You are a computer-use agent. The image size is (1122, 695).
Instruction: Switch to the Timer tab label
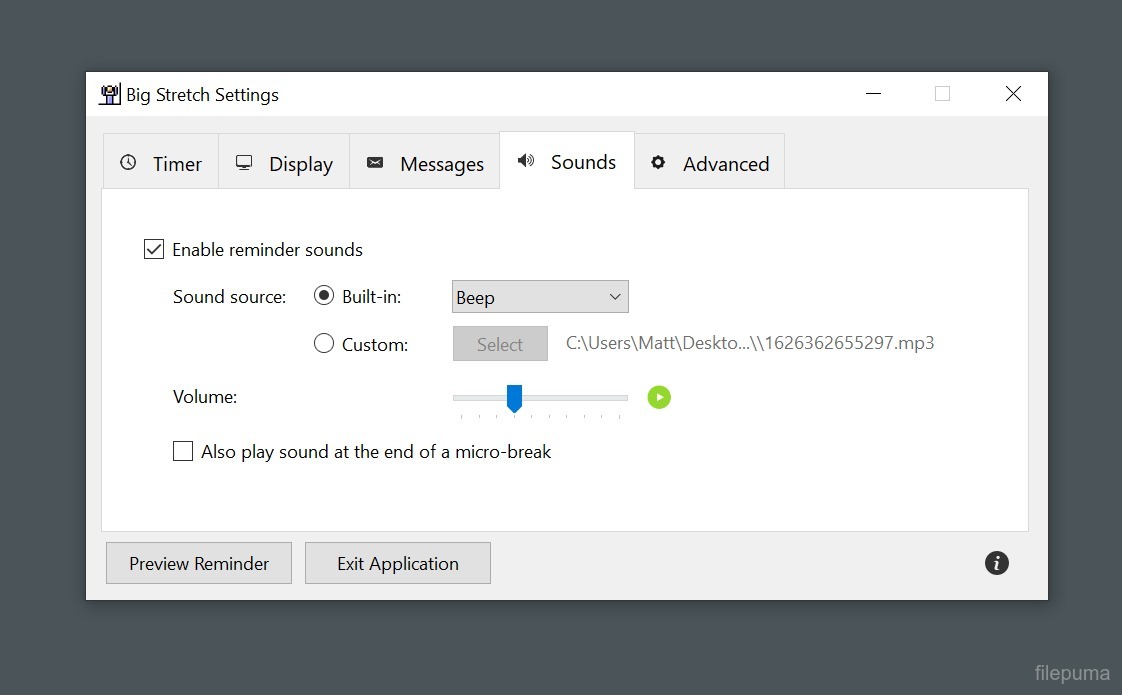[x=177, y=164]
